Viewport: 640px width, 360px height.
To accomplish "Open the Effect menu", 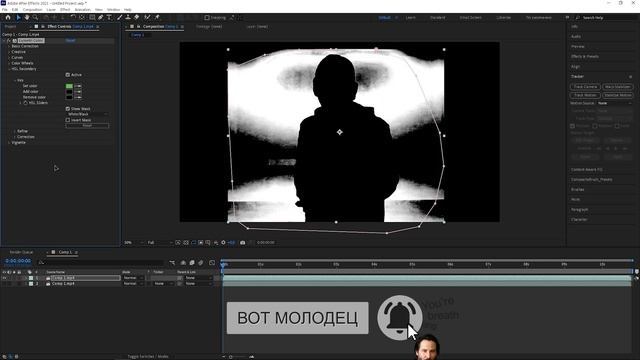I will click(65, 9).
